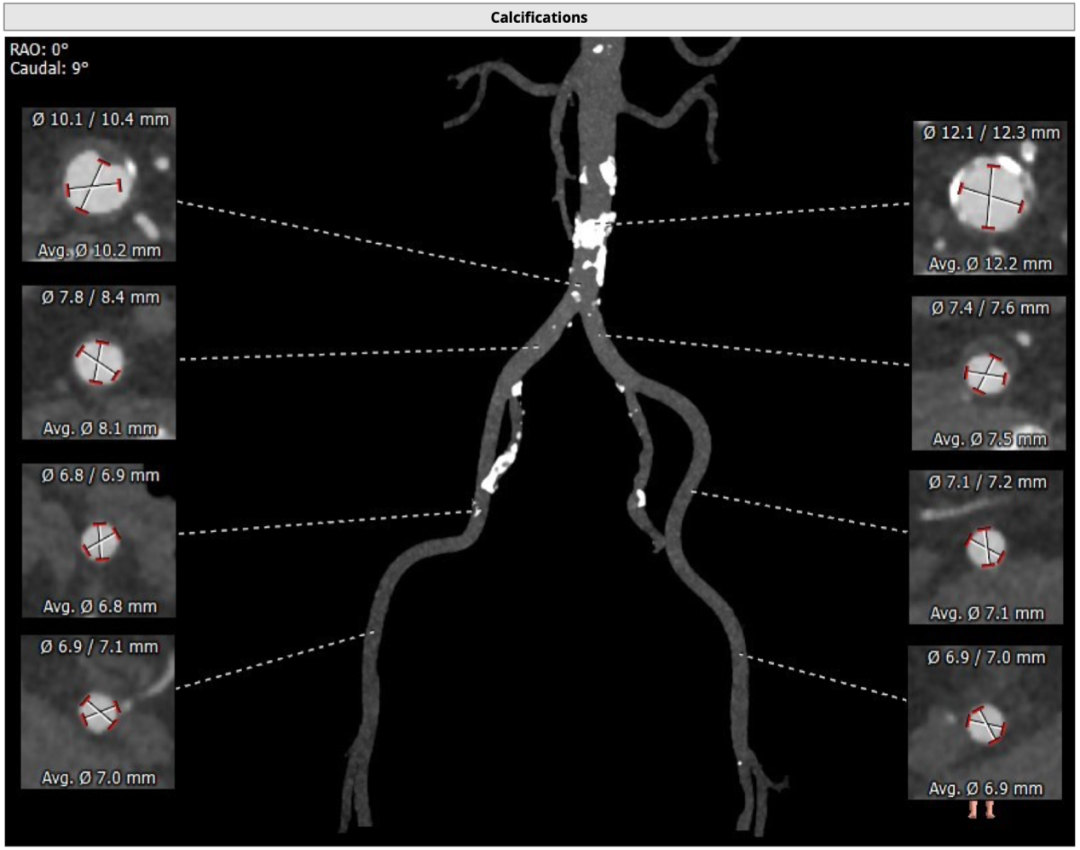Click the Ø 6.9 / 7.0 mm measurement text
1080x850 pixels.
coord(985,657)
